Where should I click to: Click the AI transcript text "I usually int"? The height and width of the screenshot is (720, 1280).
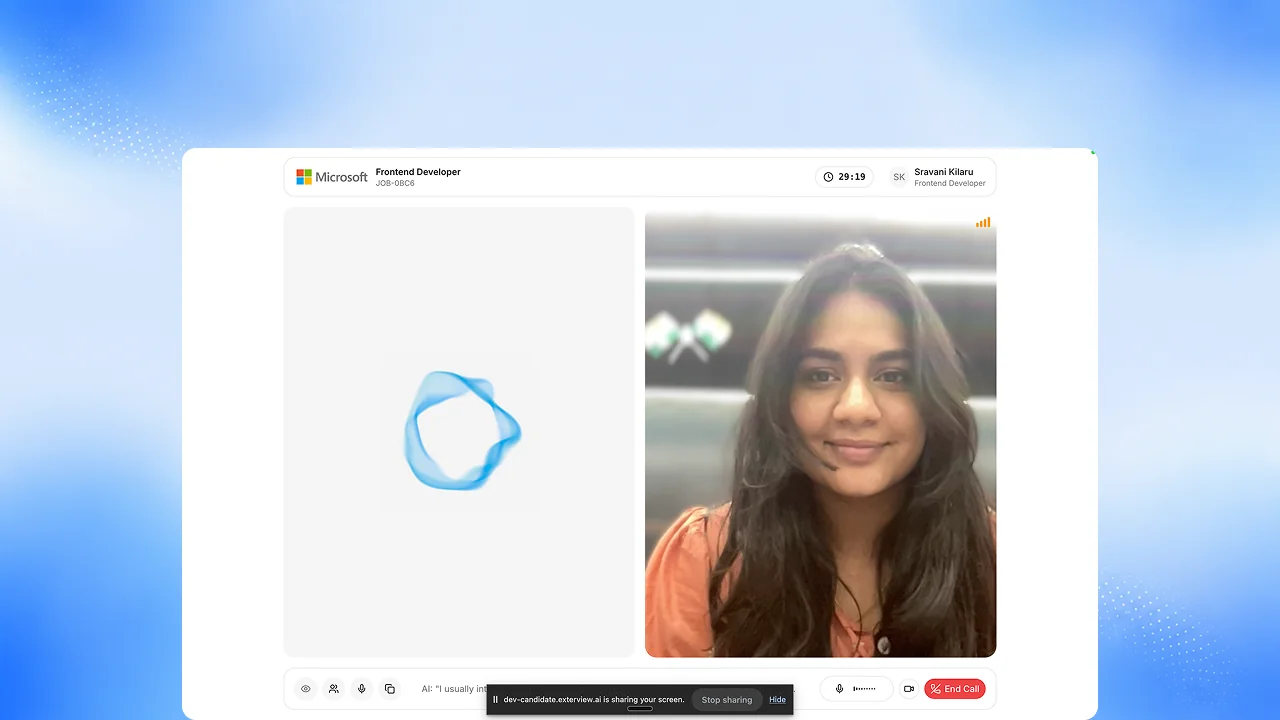click(454, 689)
